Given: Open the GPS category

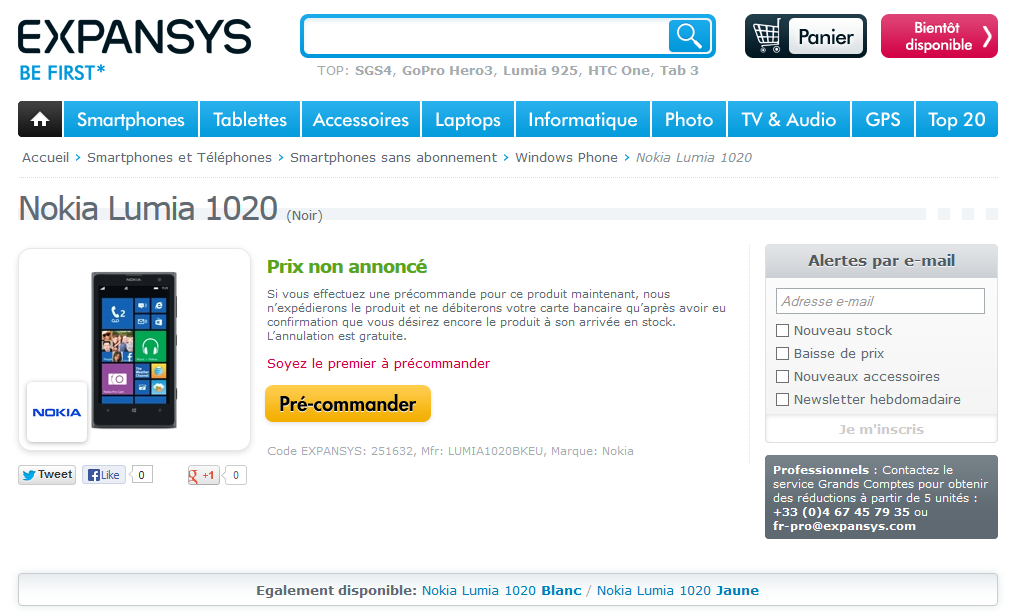Looking at the screenshot, I should click(x=883, y=119).
